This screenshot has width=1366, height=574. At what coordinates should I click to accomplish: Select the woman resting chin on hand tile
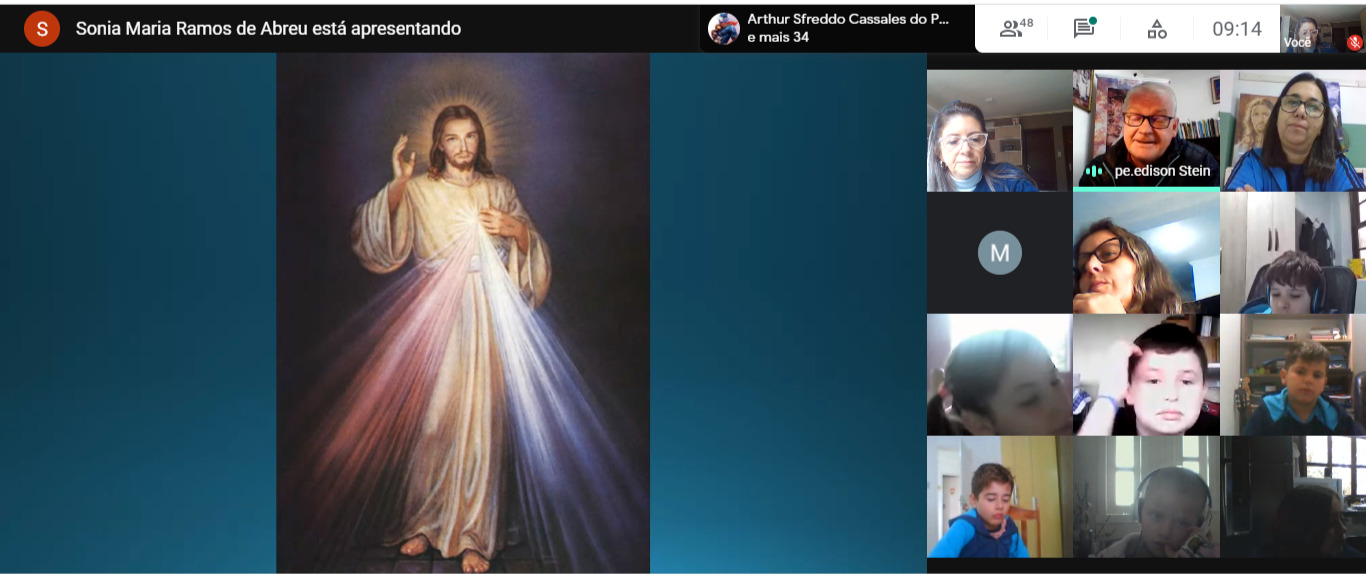(1146, 252)
